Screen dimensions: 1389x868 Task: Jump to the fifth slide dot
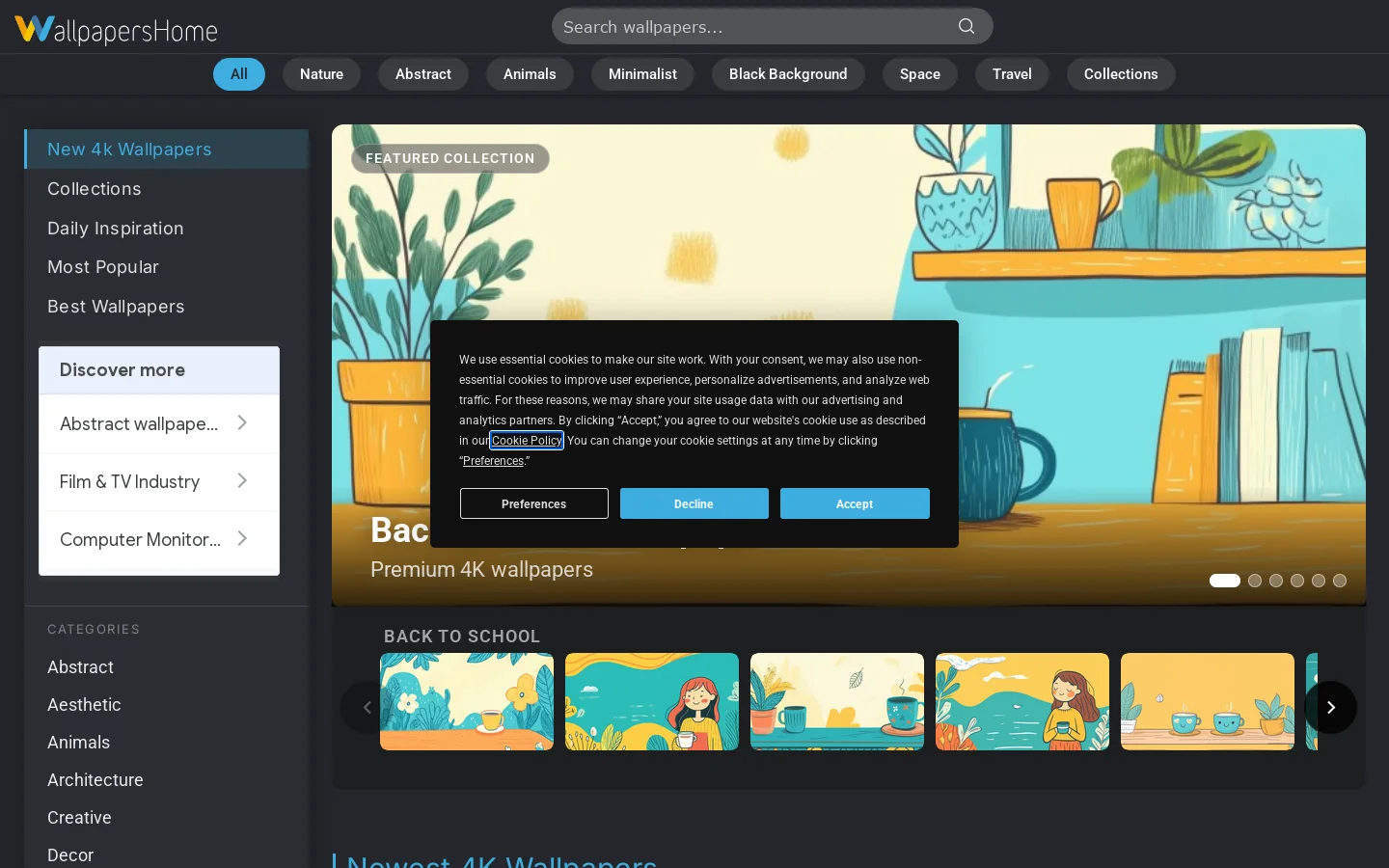tap(1319, 581)
